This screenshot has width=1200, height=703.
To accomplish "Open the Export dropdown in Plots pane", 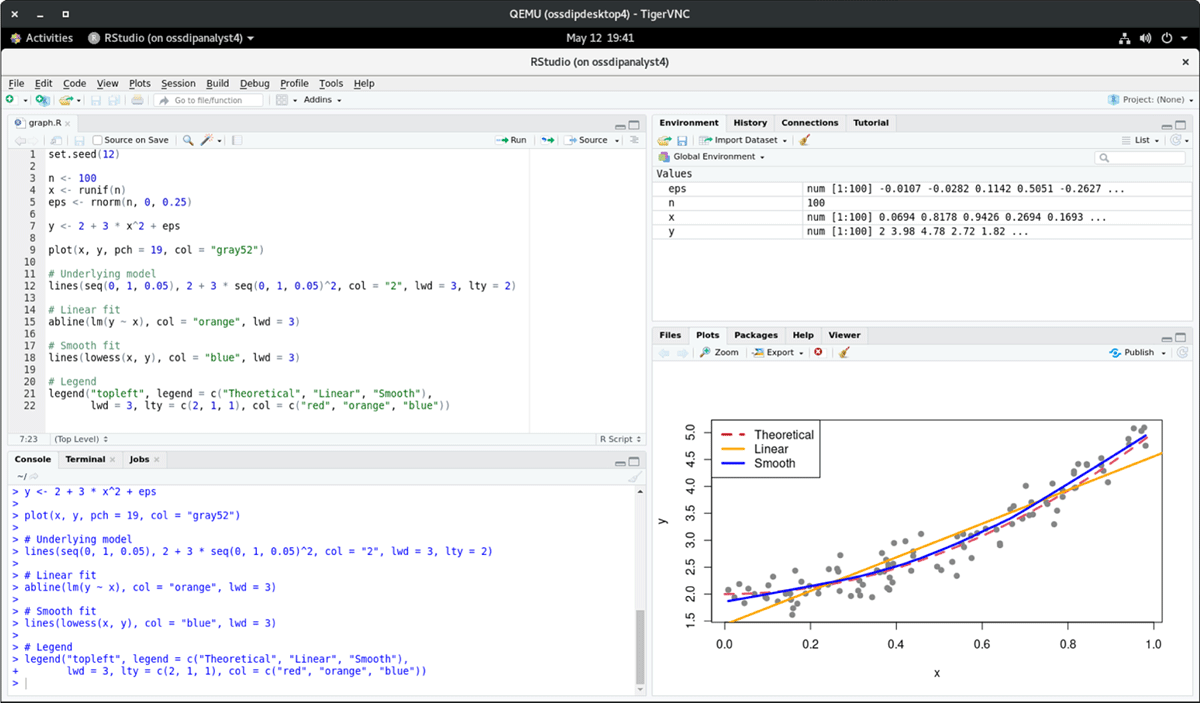I will (x=778, y=353).
